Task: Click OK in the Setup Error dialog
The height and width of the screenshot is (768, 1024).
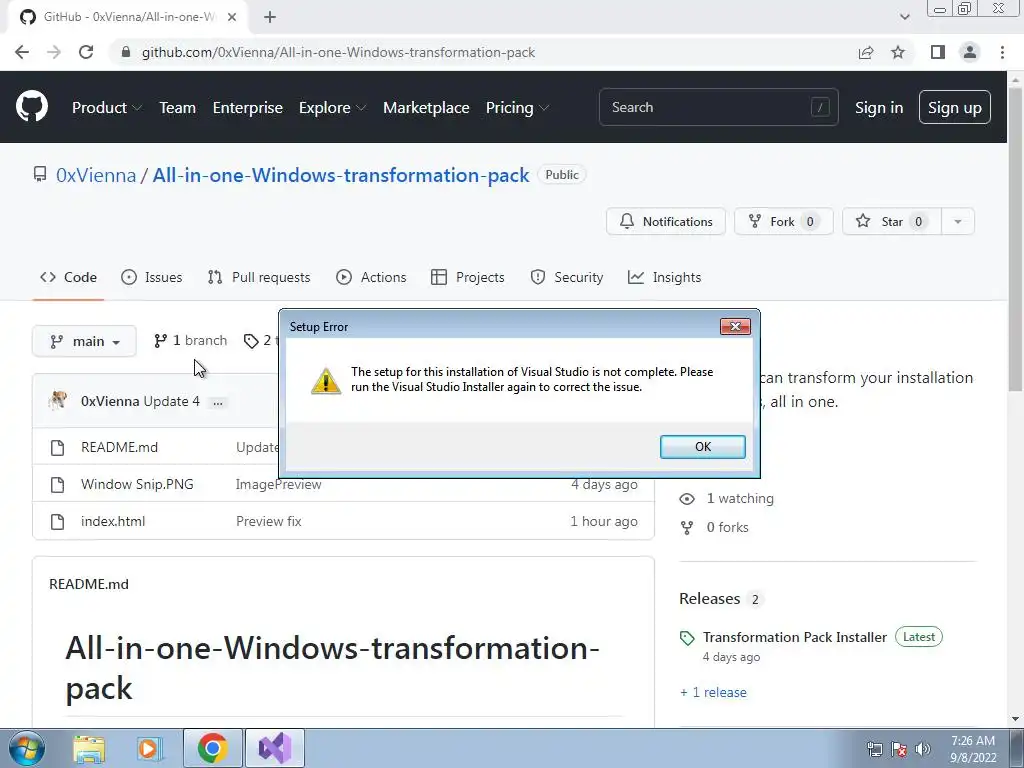Action: [x=703, y=447]
